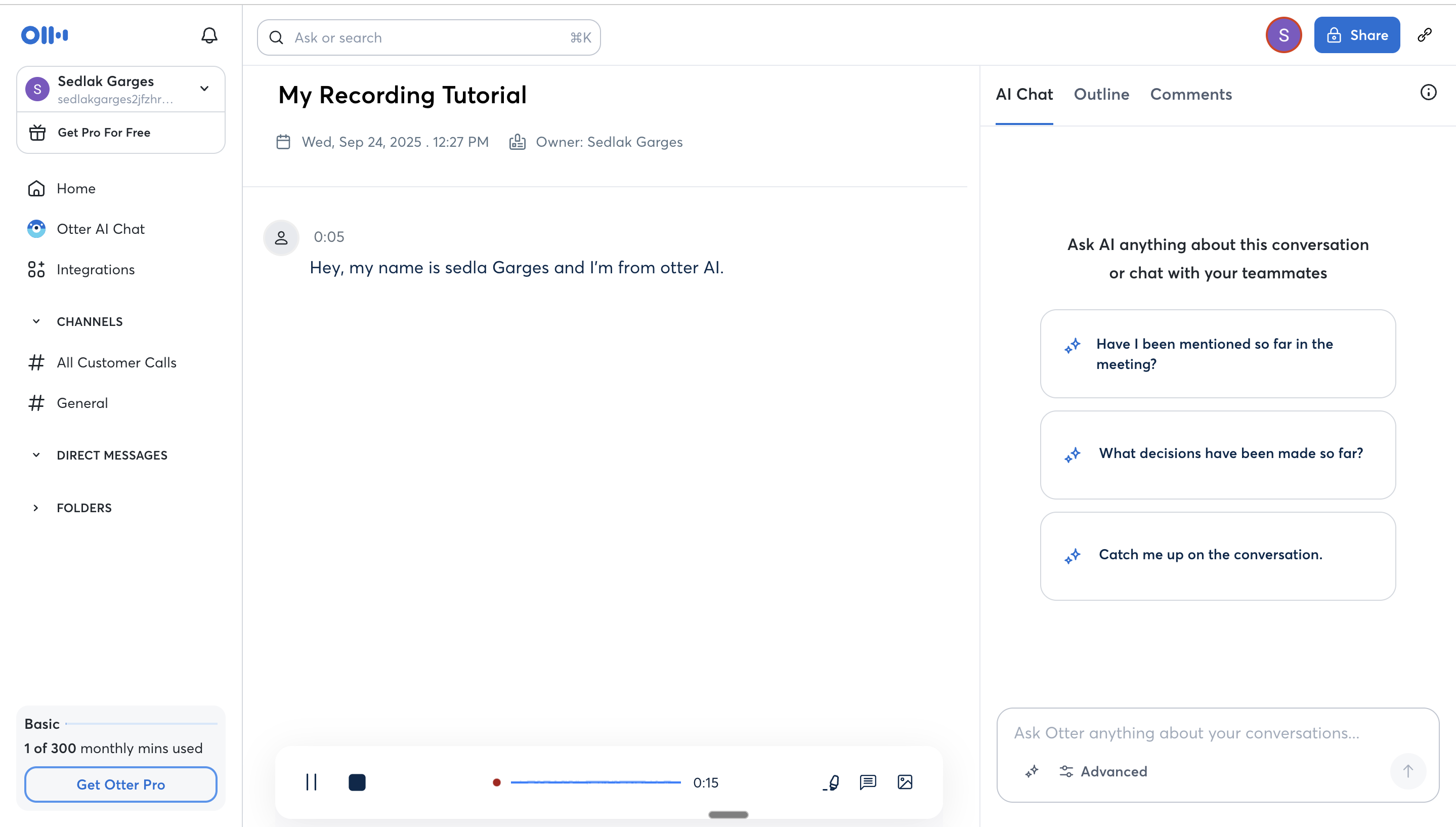Switch to the Comments tab
The height and width of the screenshot is (827, 1456).
click(1190, 94)
